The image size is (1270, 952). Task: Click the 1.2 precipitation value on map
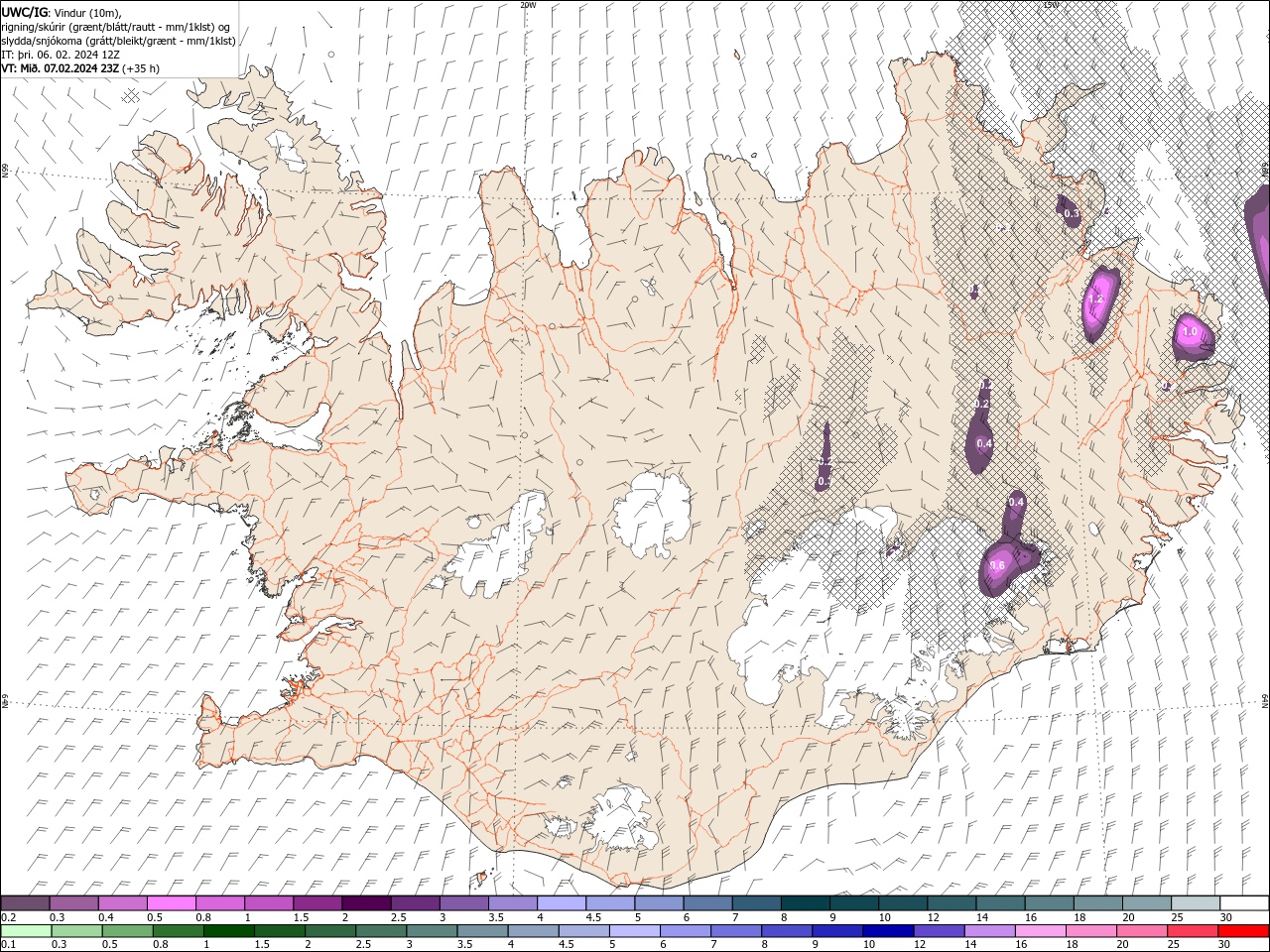click(1096, 298)
